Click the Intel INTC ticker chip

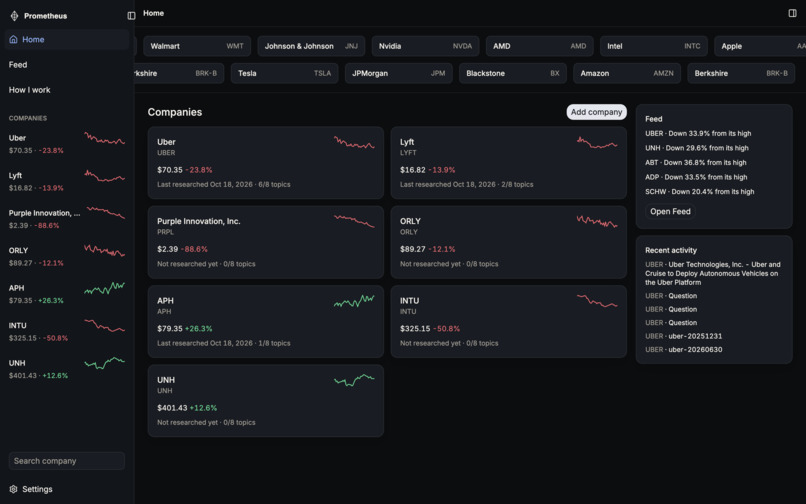point(653,46)
